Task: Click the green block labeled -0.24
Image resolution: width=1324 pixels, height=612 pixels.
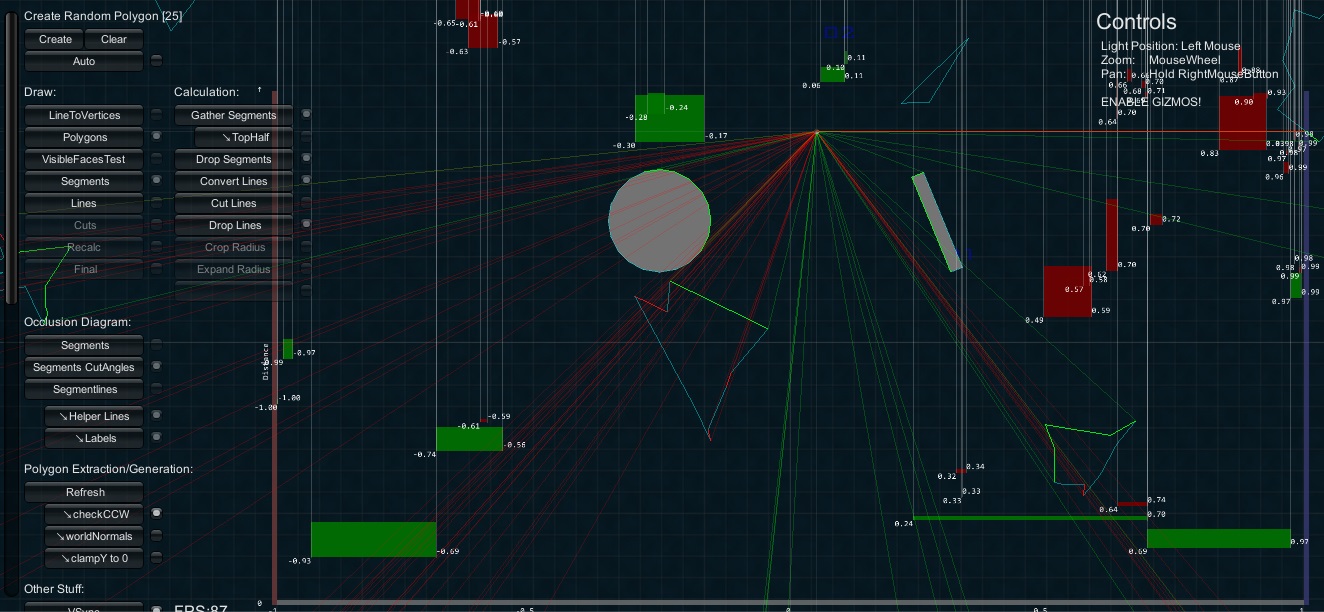Action: click(670, 118)
